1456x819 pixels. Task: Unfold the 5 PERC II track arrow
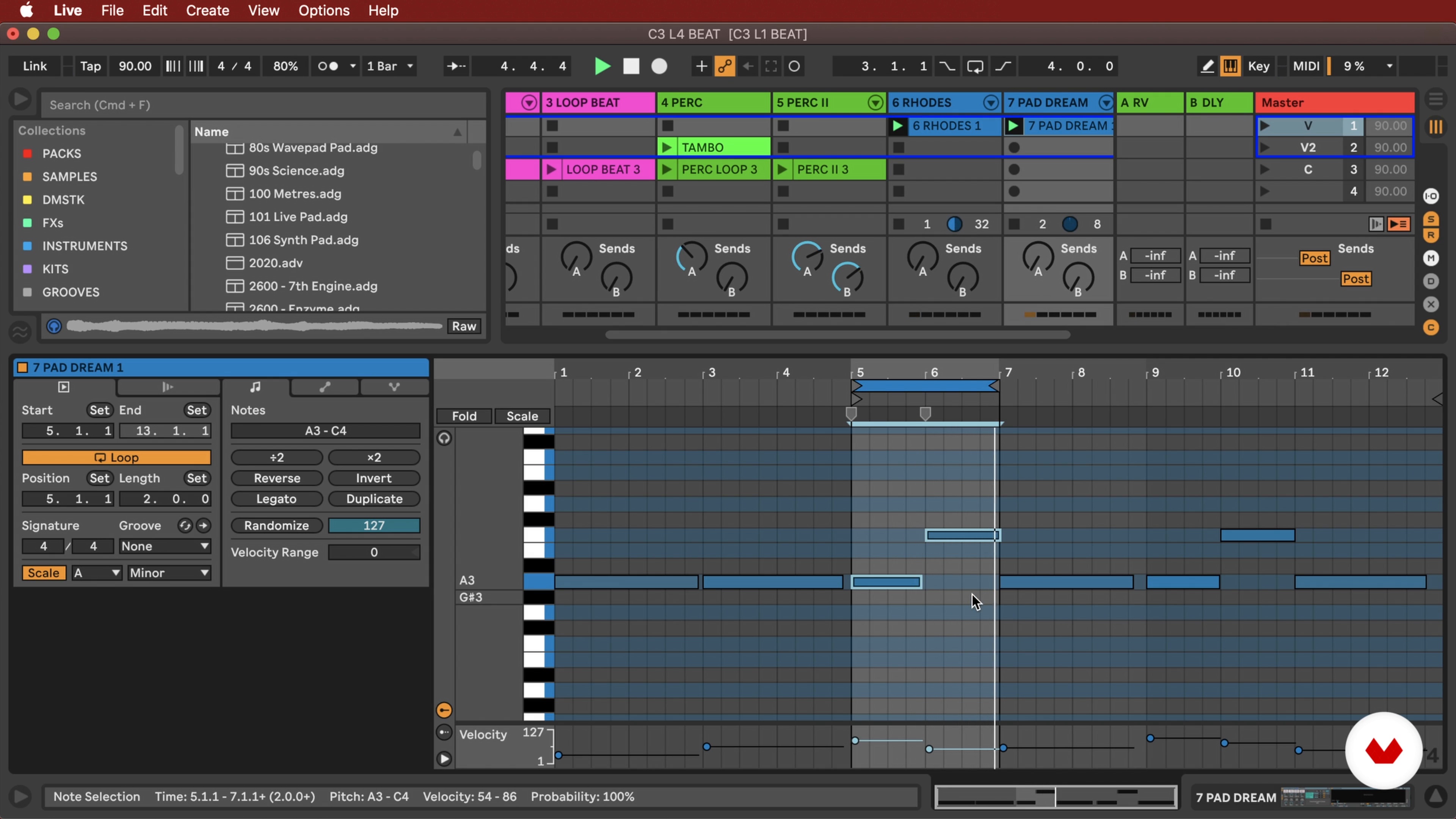point(875,103)
